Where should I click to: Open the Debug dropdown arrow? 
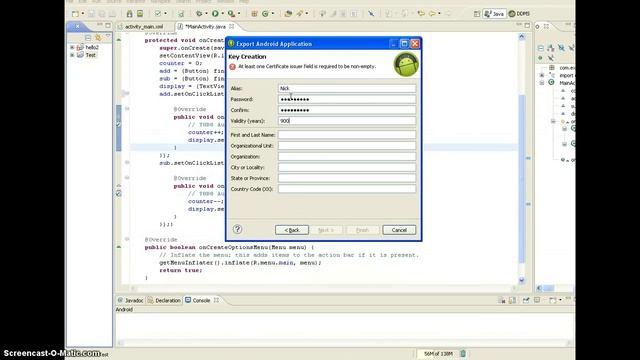pos(207,14)
